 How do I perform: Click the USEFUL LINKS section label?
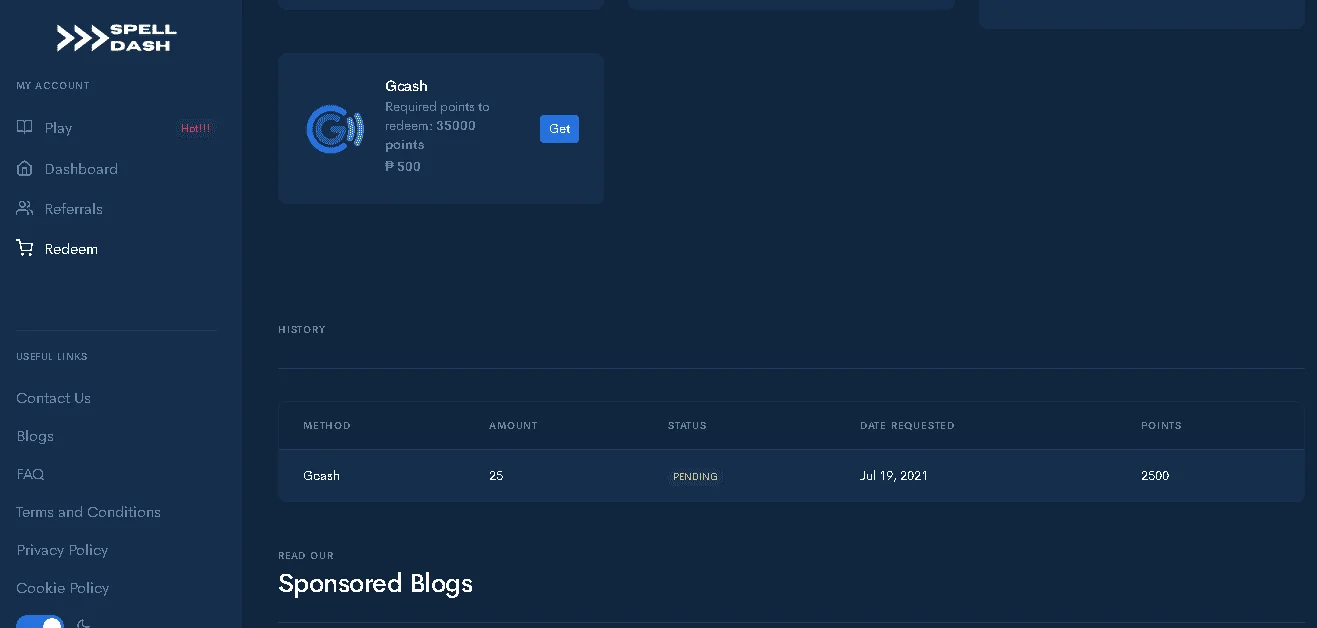52,356
